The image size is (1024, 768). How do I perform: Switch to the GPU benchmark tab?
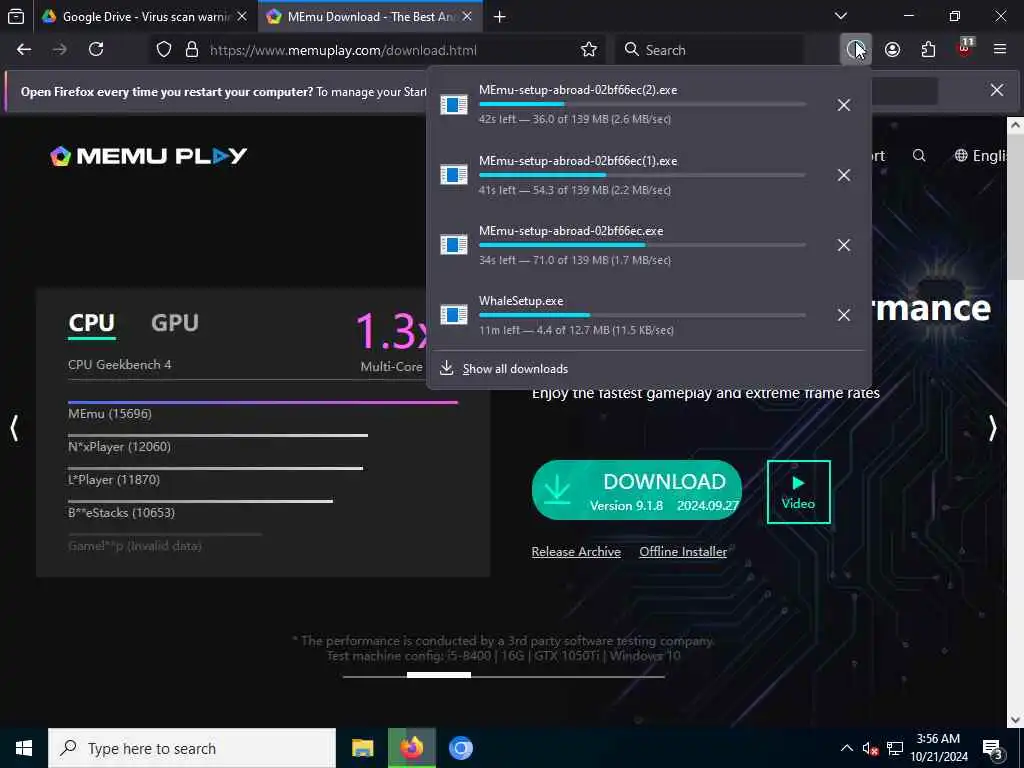[x=174, y=323]
